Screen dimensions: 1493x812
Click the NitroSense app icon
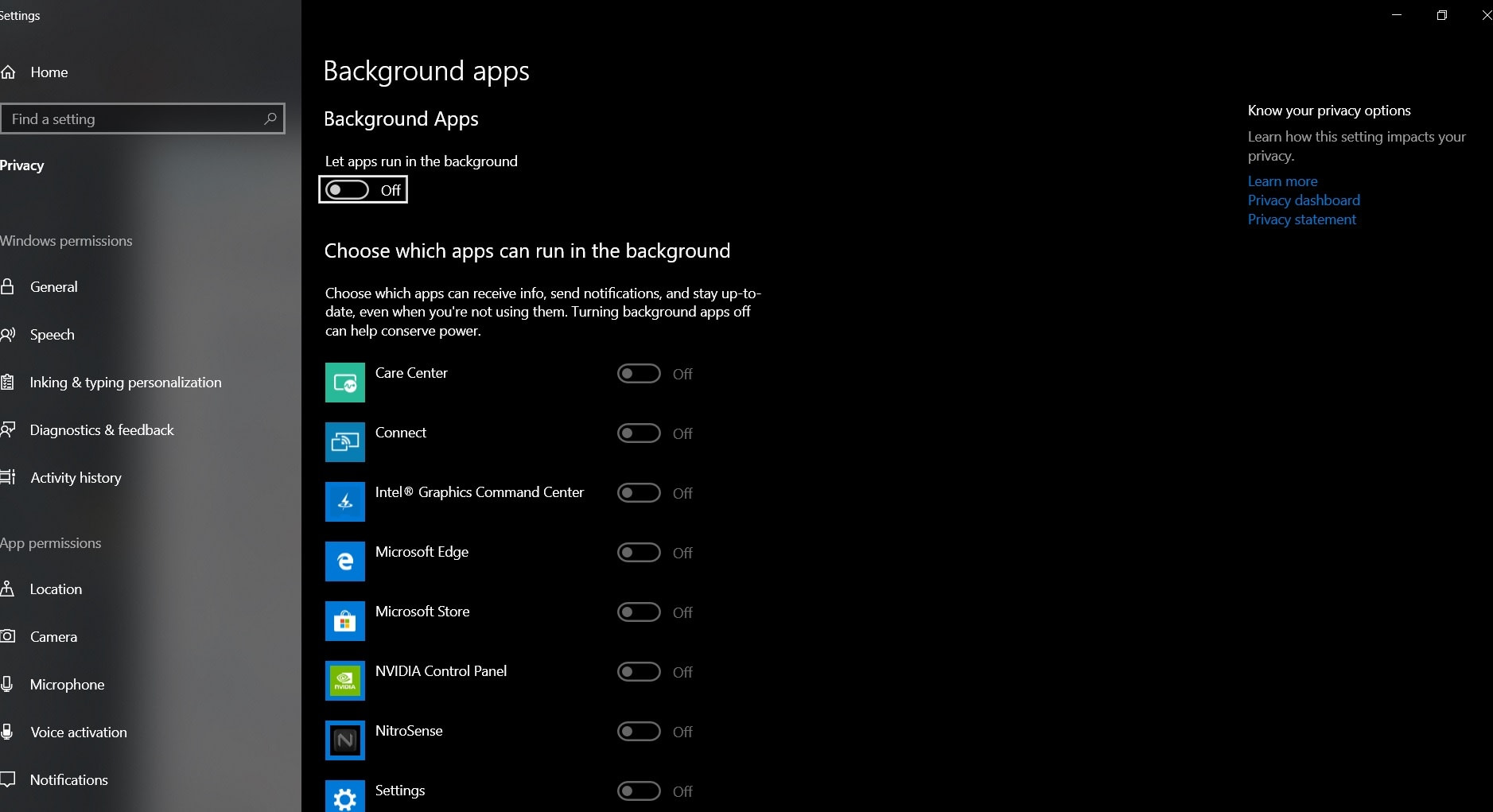point(345,740)
